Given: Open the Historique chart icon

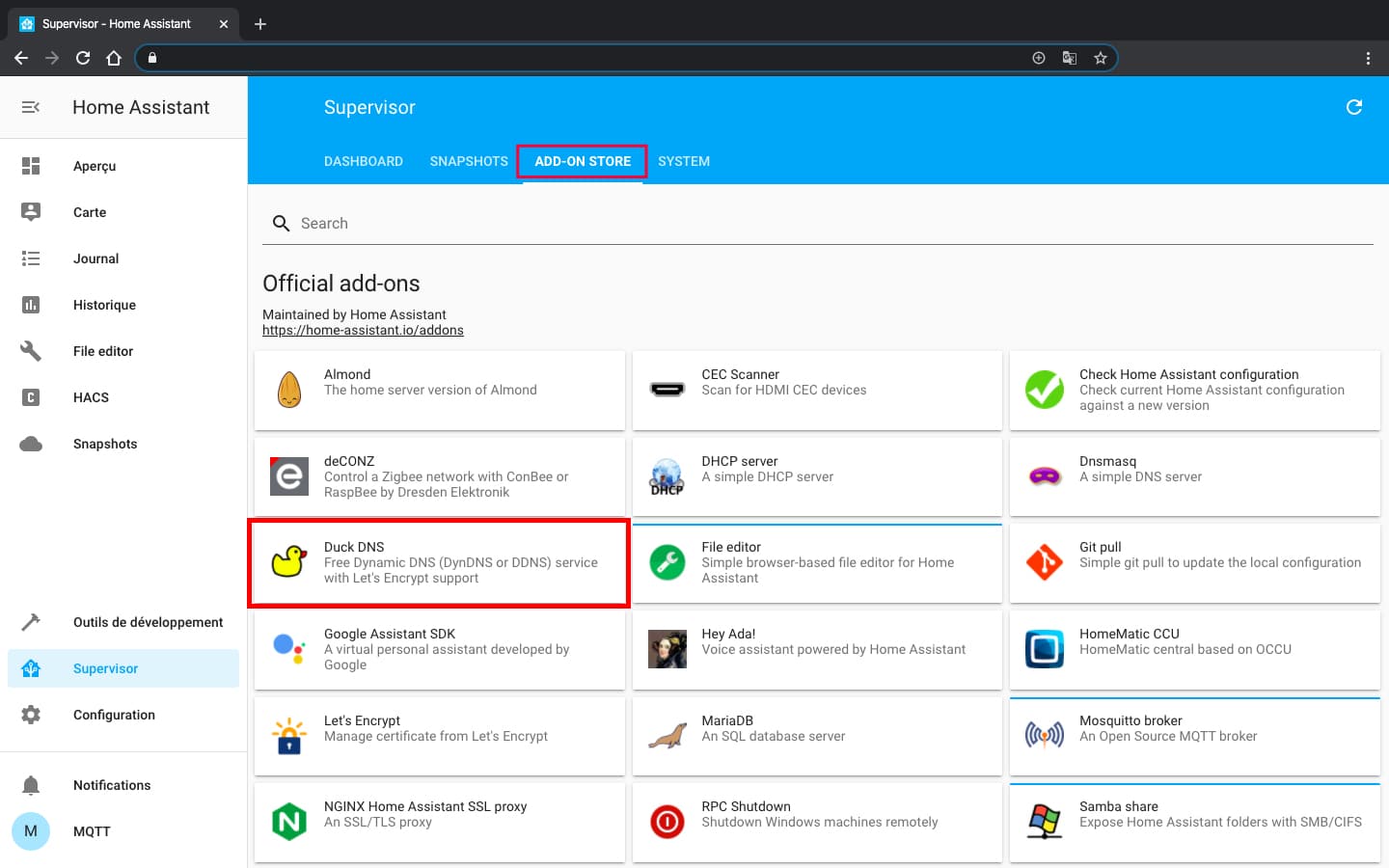Looking at the screenshot, I should 31,305.
